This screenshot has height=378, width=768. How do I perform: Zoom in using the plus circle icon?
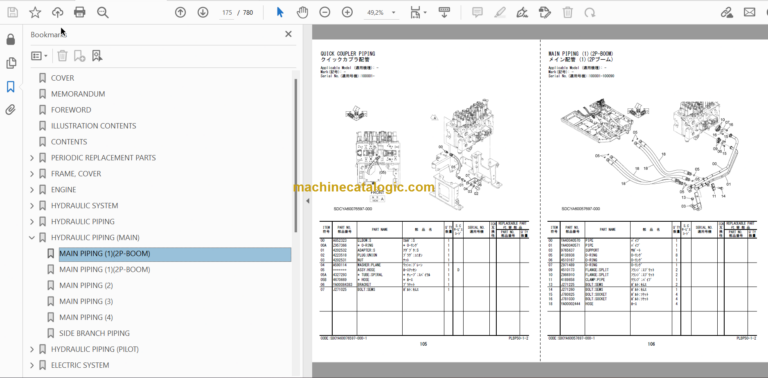coord(347,12)
